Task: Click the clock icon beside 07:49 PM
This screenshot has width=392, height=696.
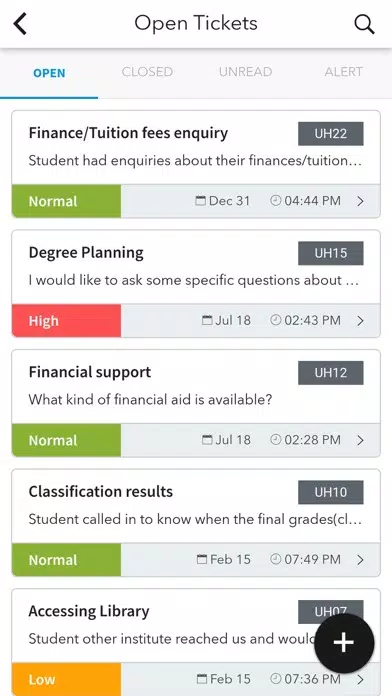Action: pos(276,559)
